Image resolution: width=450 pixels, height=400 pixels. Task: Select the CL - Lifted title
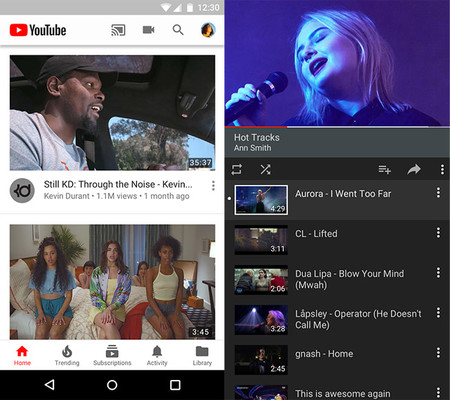click(316, 234)
